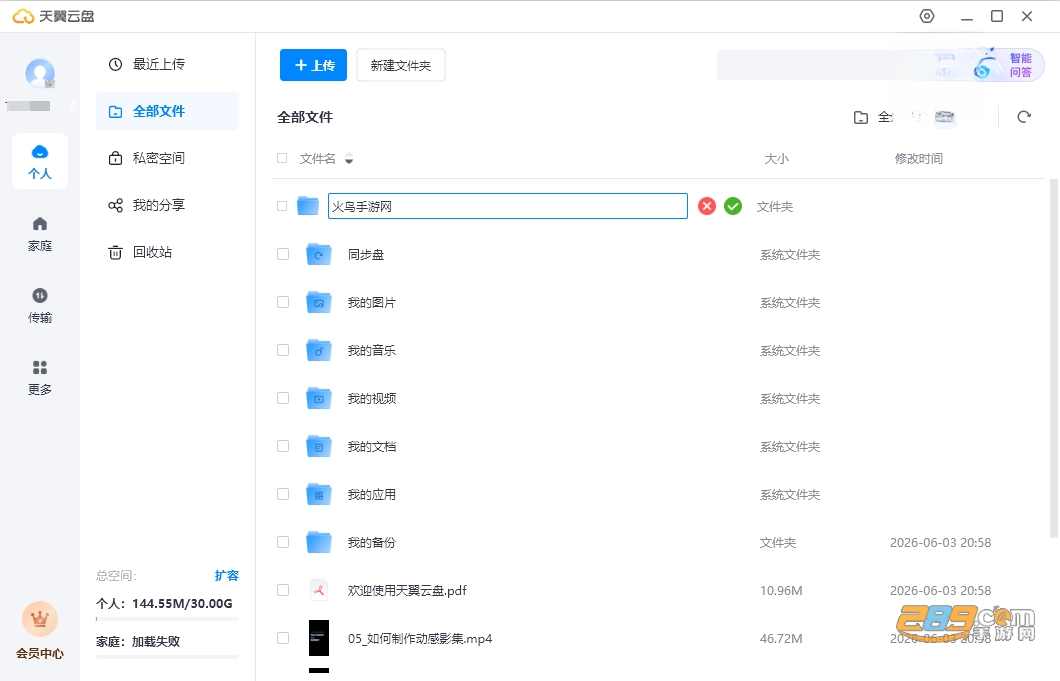The image size is (1060, 681).
Task: Click the folder name input containing 火鸟手游网
Action: (508, 206)
